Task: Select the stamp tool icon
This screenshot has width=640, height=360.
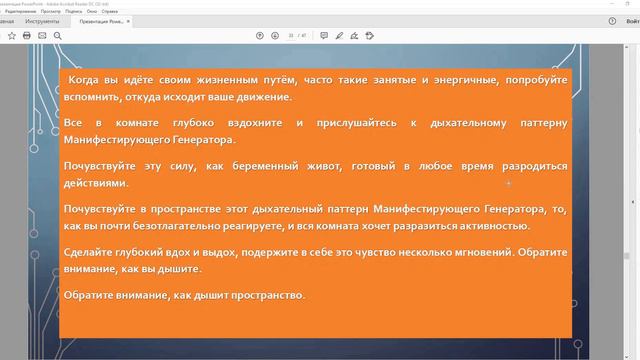Action: (370, 36)
